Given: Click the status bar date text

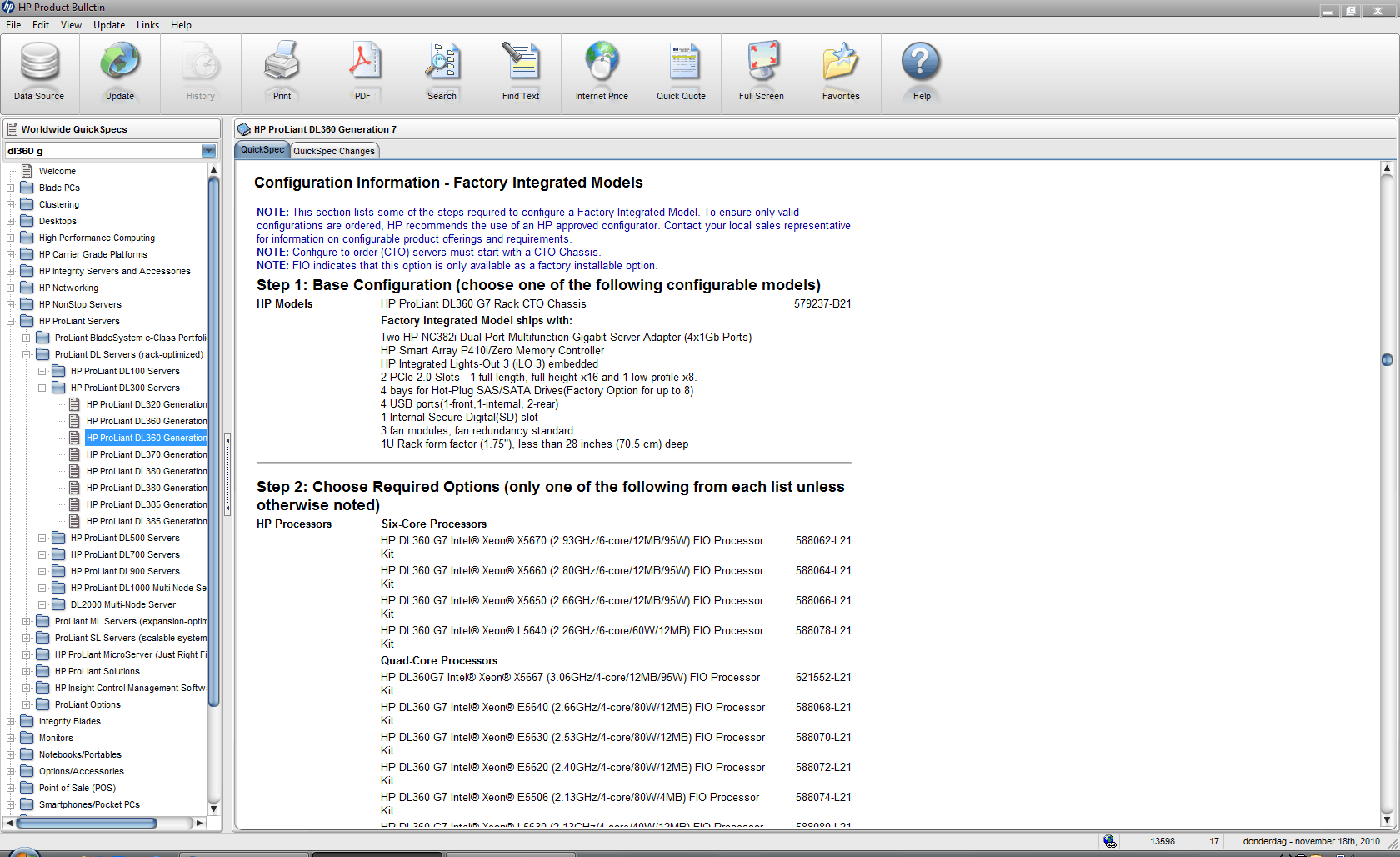Looking at the screenshot, I should pos(1312,841).
